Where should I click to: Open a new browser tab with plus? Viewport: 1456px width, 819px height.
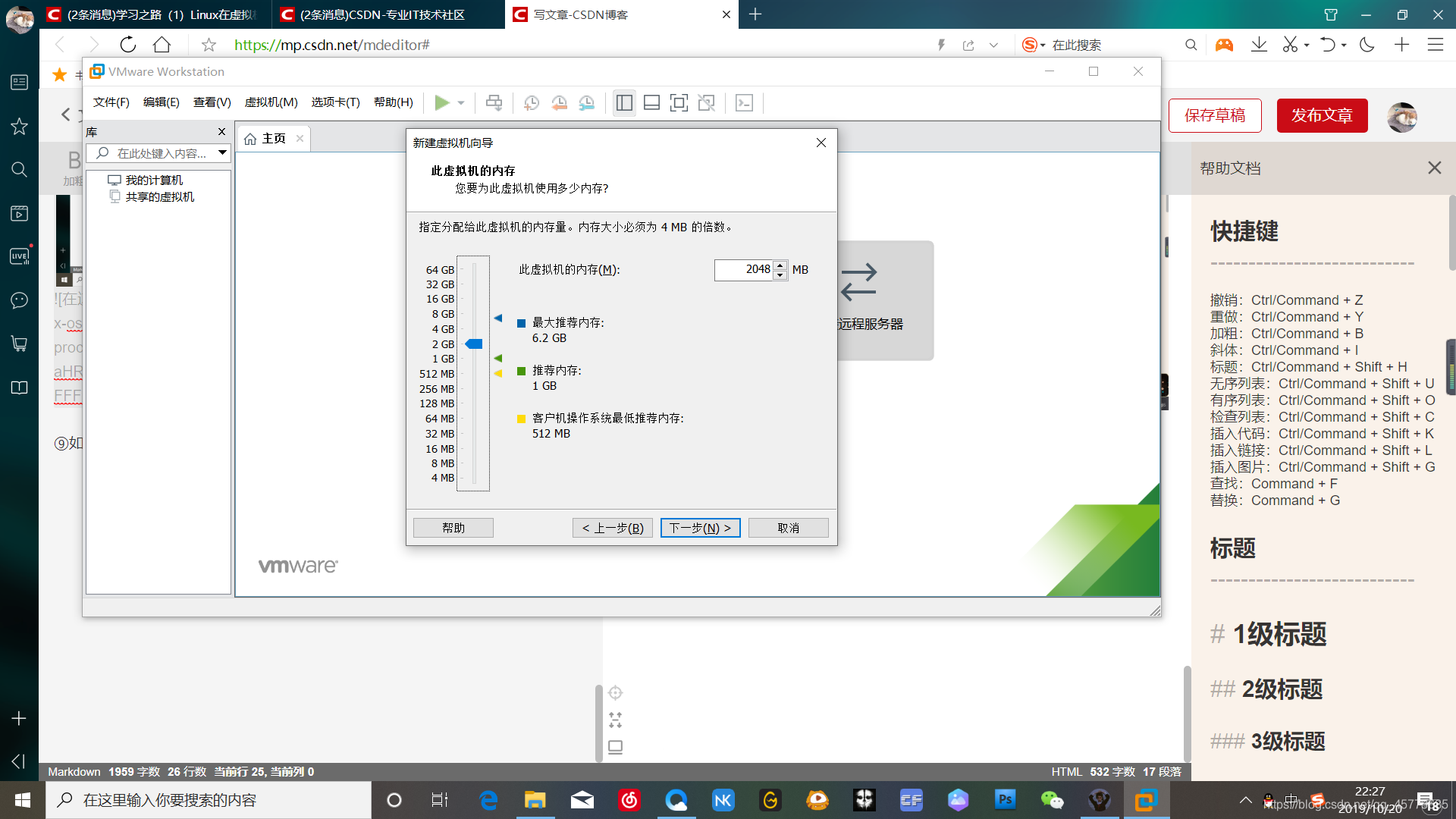click(755, 14)
